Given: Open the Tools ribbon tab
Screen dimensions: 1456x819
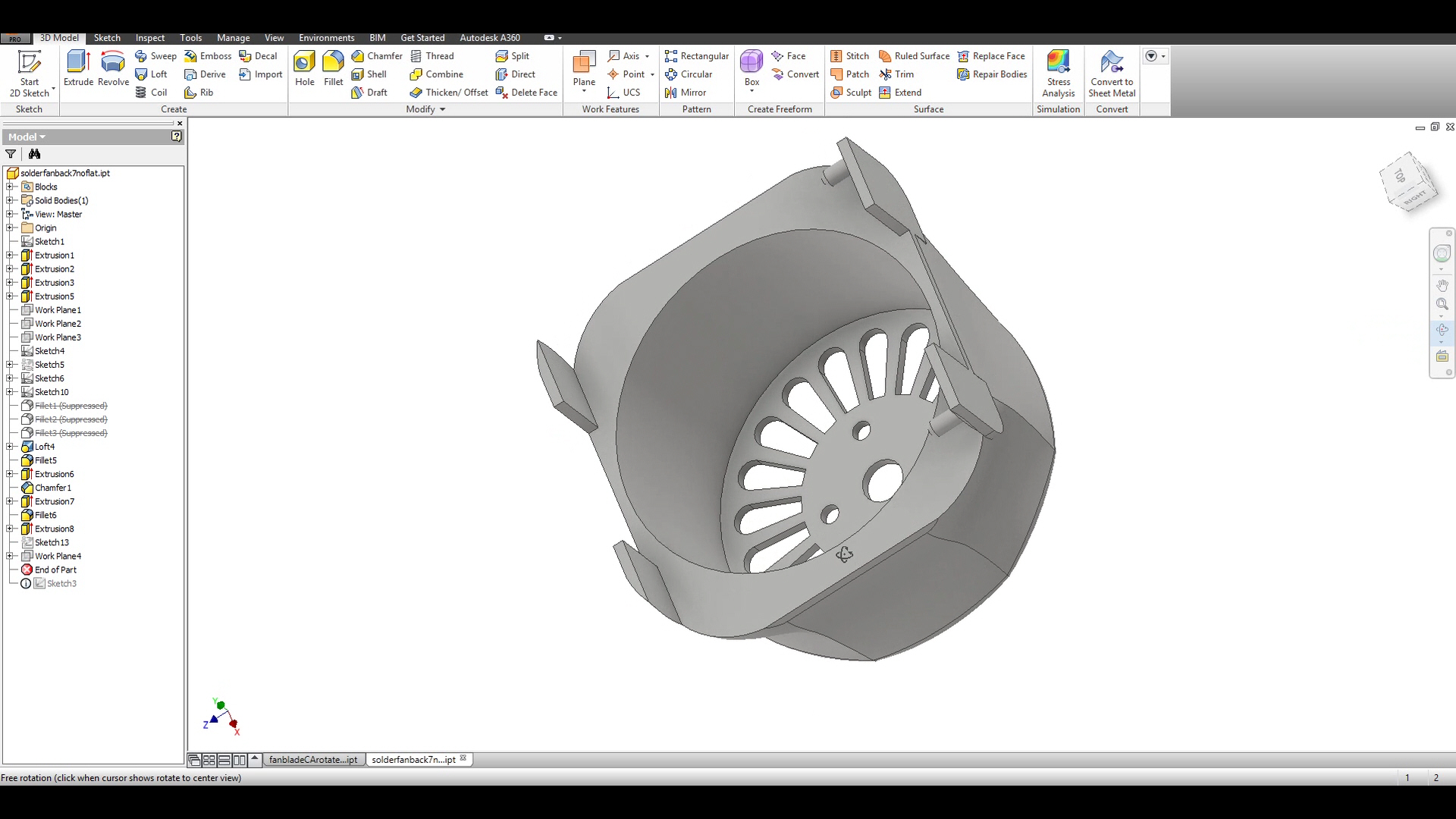Looking at the screenshot, I should coord(191,38).
